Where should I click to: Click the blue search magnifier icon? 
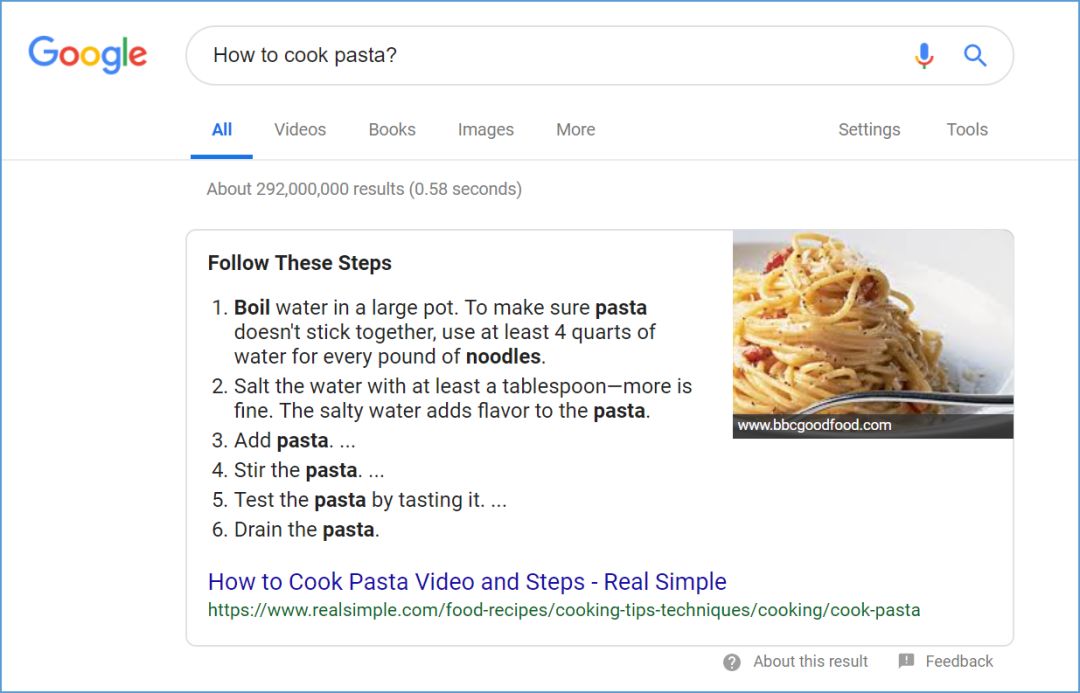tap(975, 56)
